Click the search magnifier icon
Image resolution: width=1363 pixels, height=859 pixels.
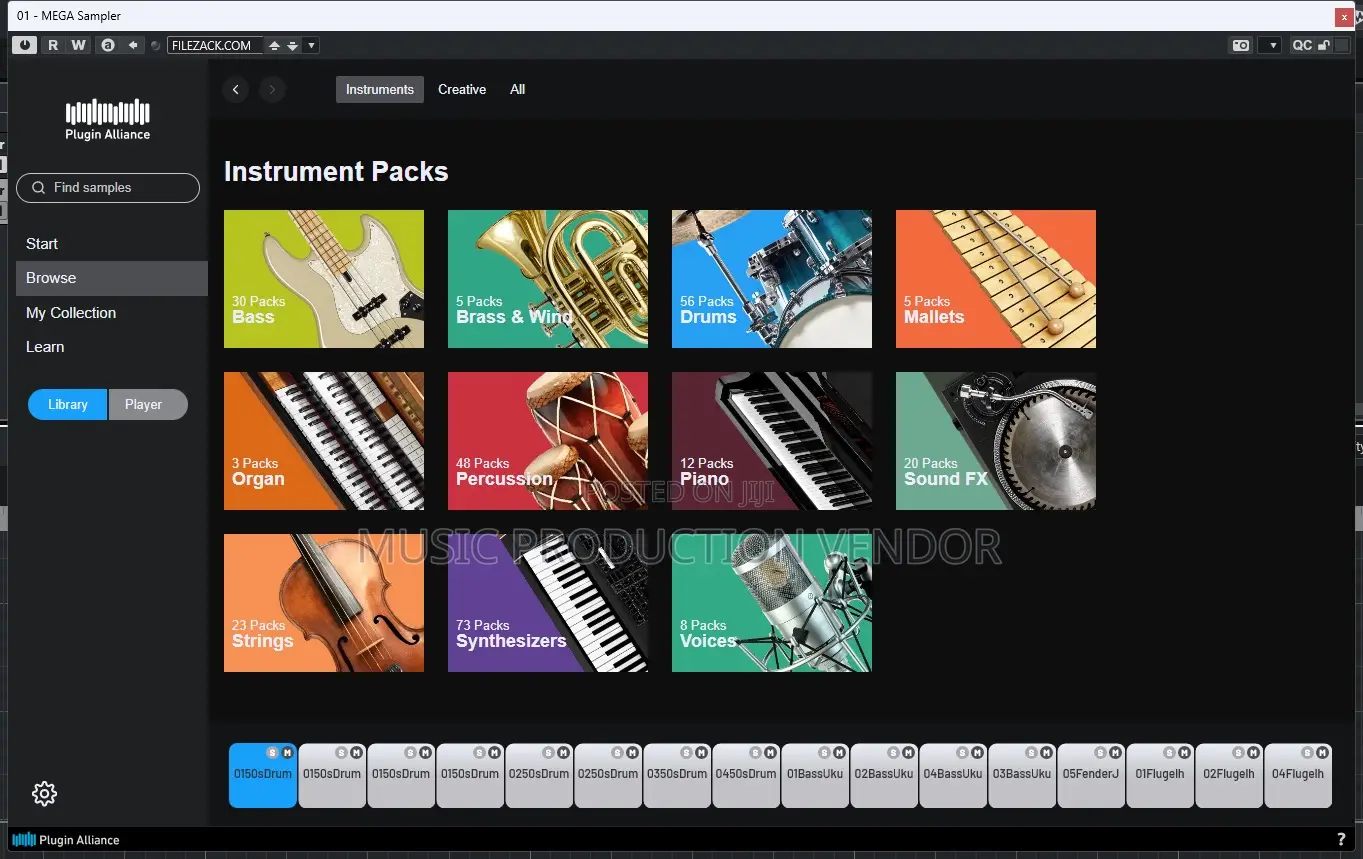point(39,188)
